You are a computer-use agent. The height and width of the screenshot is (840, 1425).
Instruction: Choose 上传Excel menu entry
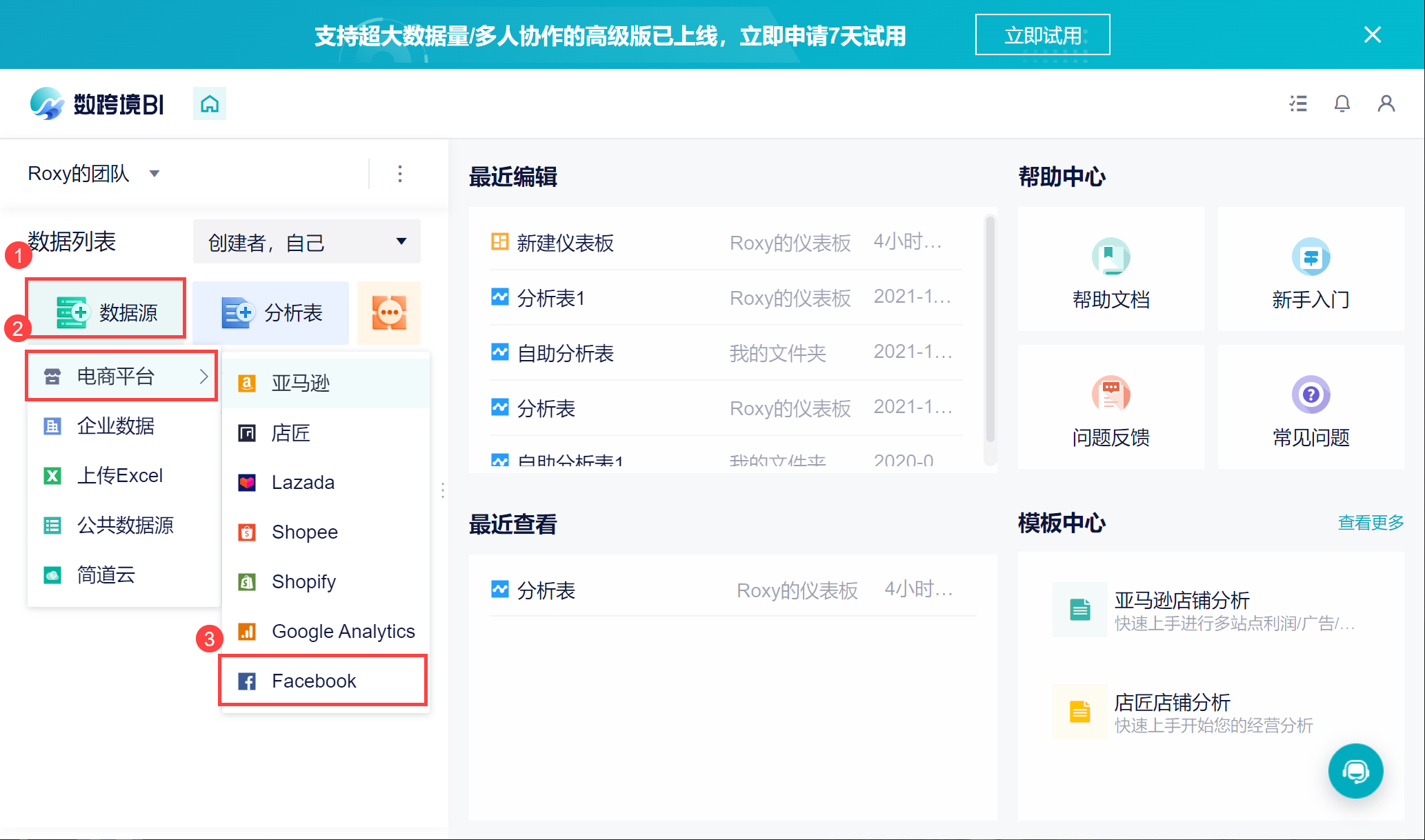[x=120, y=476]
